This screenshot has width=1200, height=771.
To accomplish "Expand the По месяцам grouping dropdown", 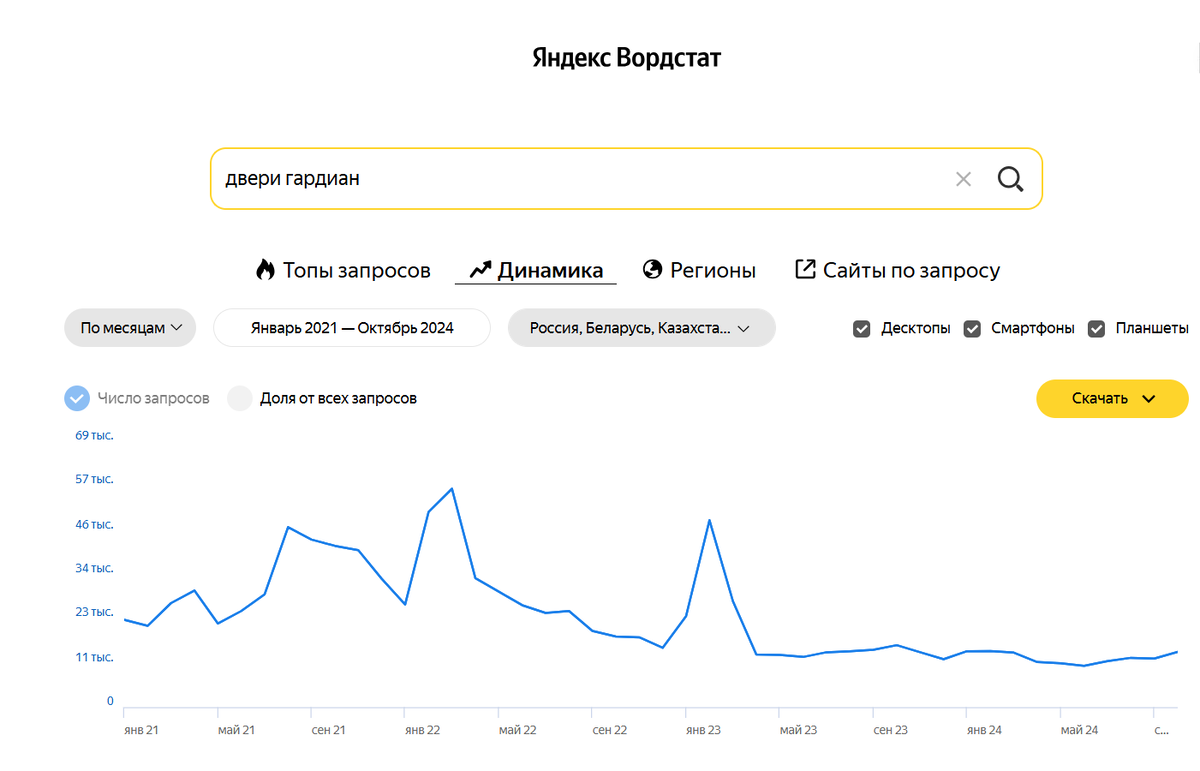I will pyautogui.click(x=130, y=328).
